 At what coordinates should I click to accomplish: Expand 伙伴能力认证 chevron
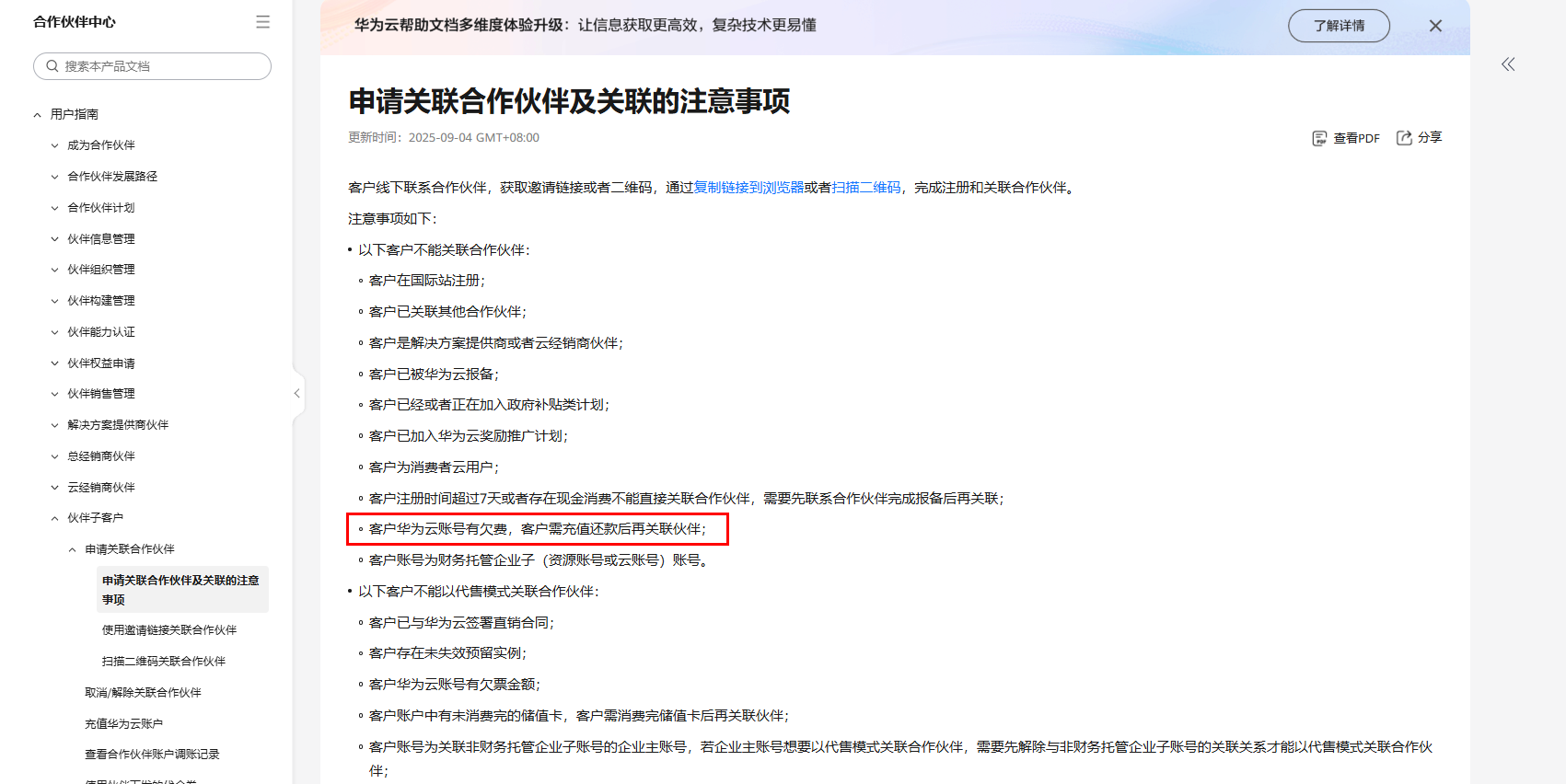click(x=54, y=332)
